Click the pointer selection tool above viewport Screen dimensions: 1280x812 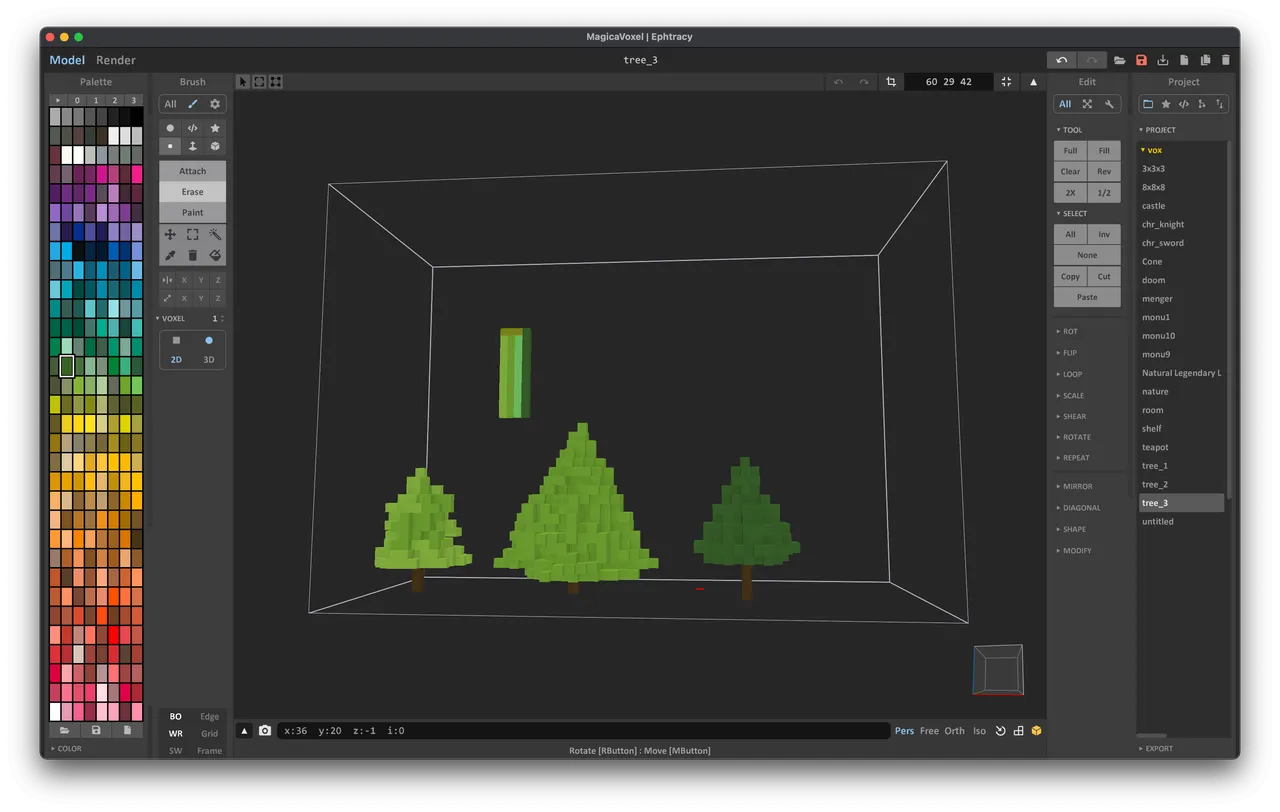[x=243, y=82]
